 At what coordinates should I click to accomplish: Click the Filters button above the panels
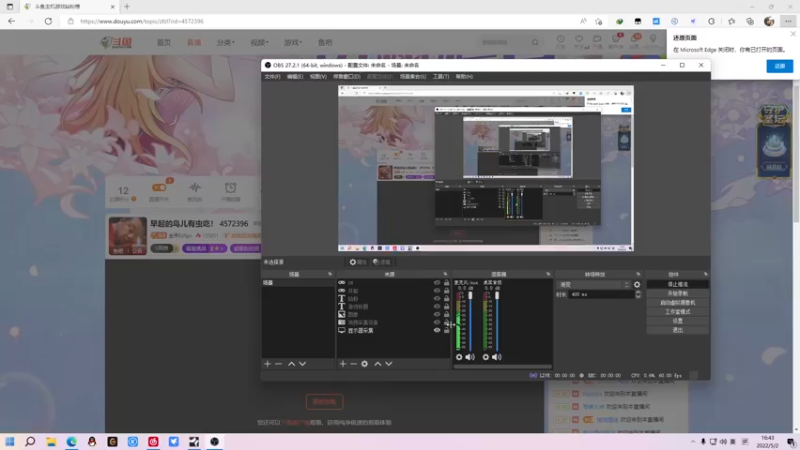[382, 262]
